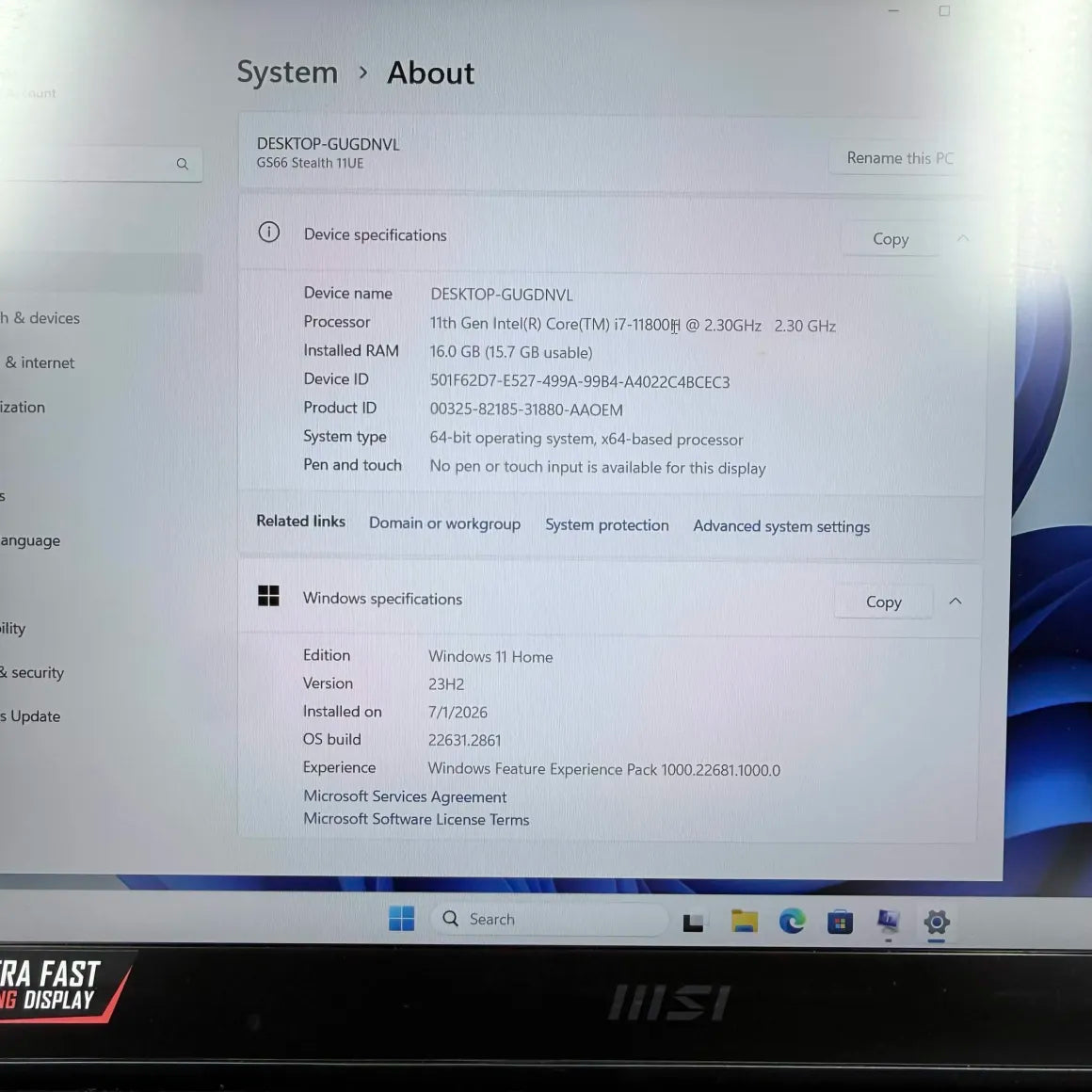Copy the Windows specifications
This screenshot has height=1092, width=1092.
click(884, 602)
